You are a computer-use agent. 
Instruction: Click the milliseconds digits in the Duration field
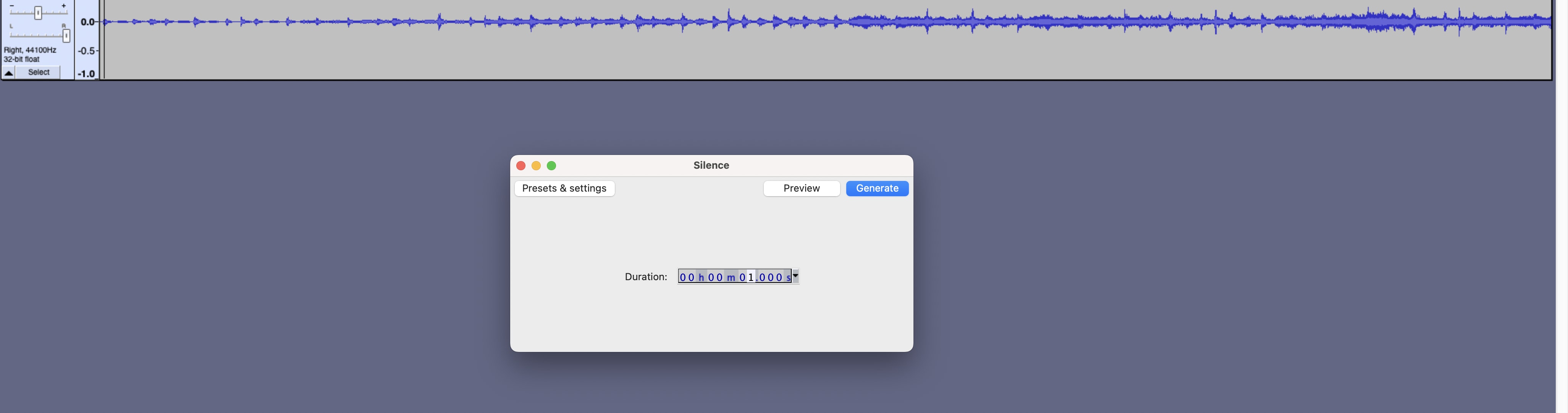[x=770, y=277]
